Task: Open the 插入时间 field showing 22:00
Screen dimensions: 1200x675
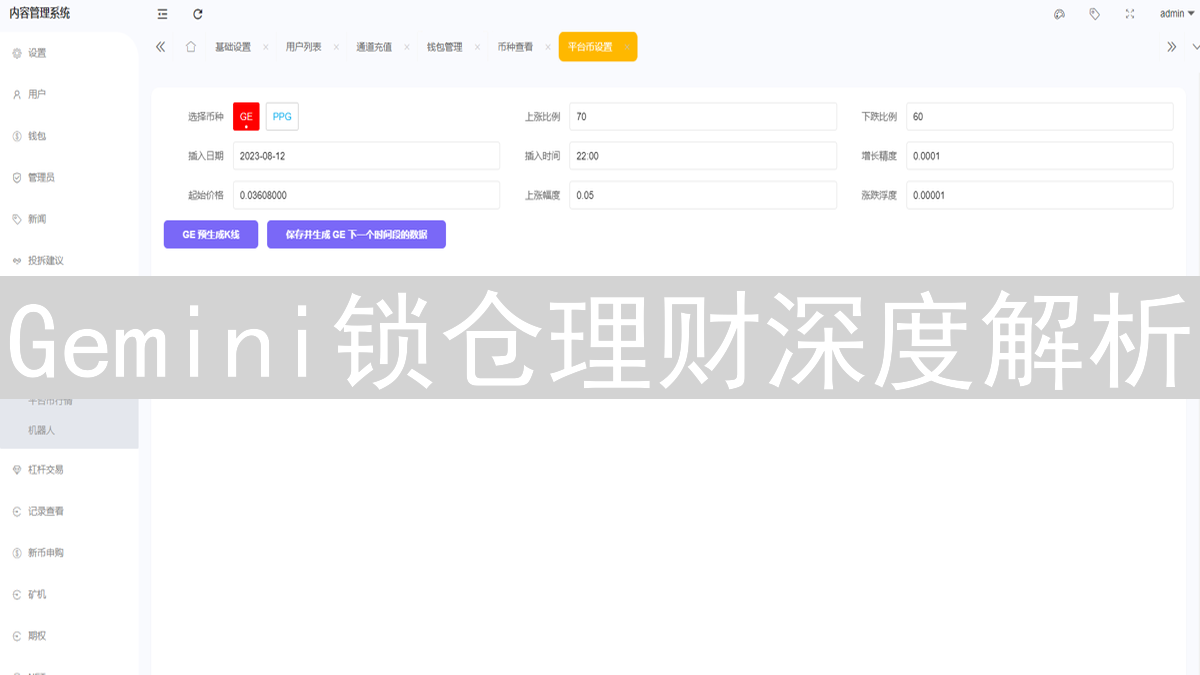Action: (x=703, y=156)
